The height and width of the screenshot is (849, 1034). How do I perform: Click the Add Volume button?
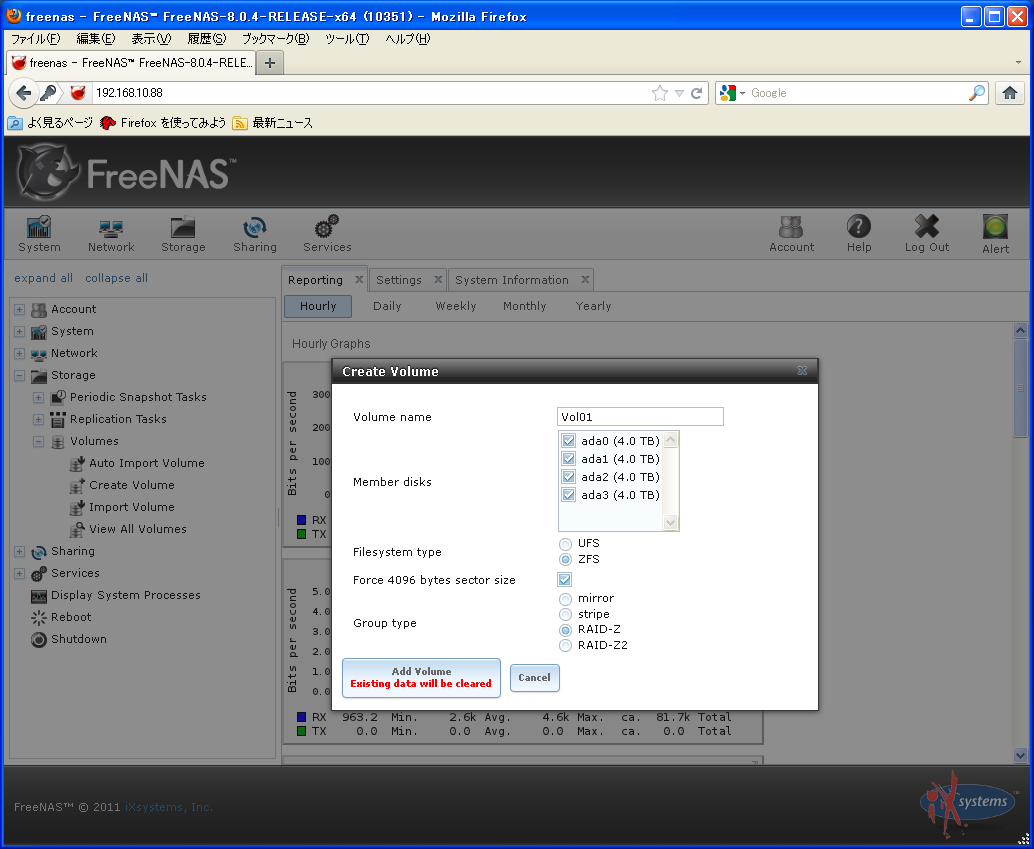(421, 677)
